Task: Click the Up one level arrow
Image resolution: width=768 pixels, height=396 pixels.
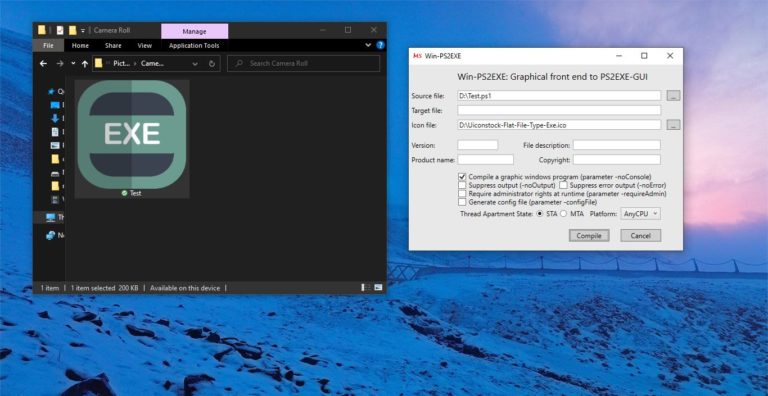Action: (85, 64)
